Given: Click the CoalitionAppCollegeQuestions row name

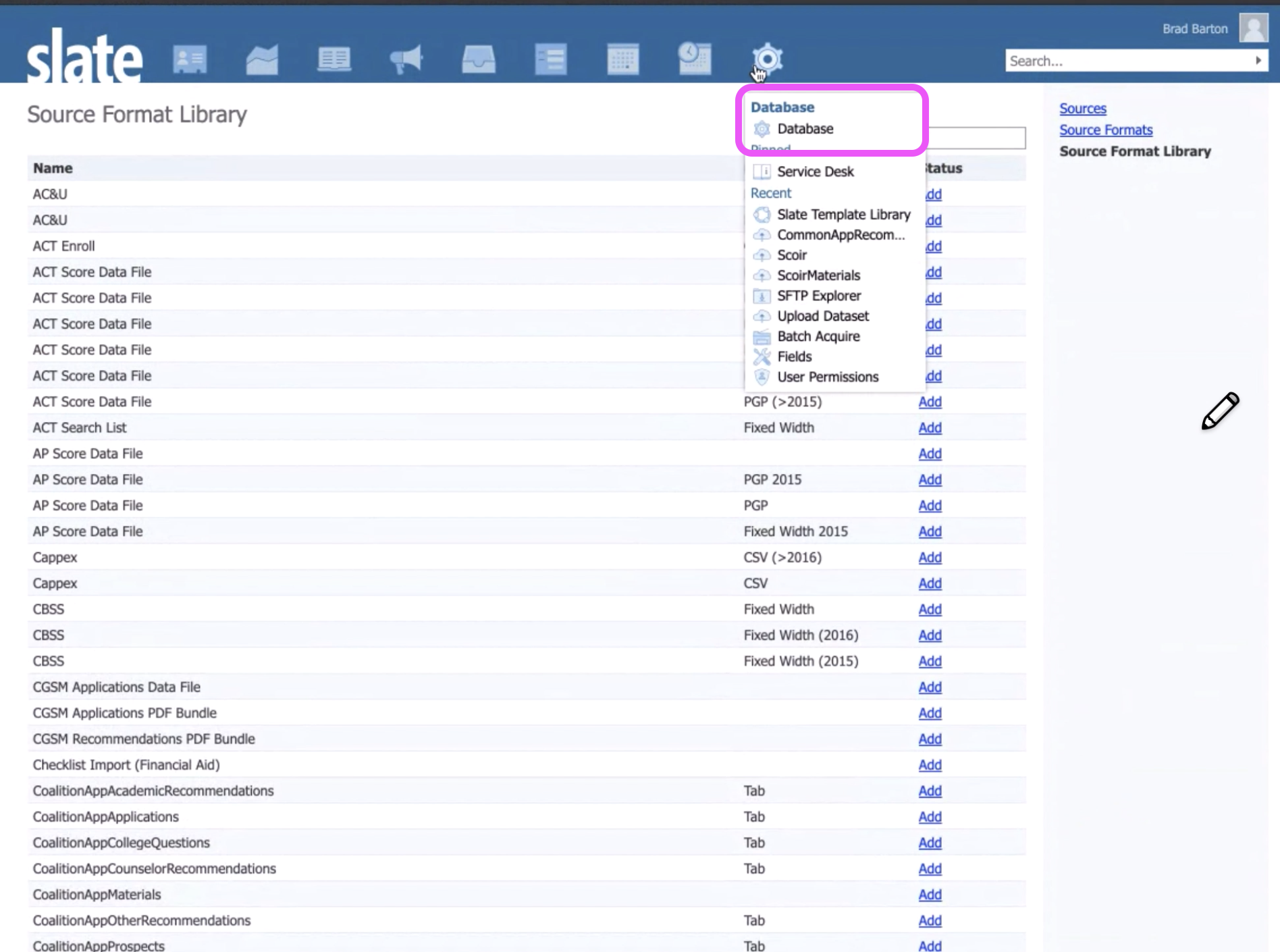Looking at the screenshot, I should point(121,843).
